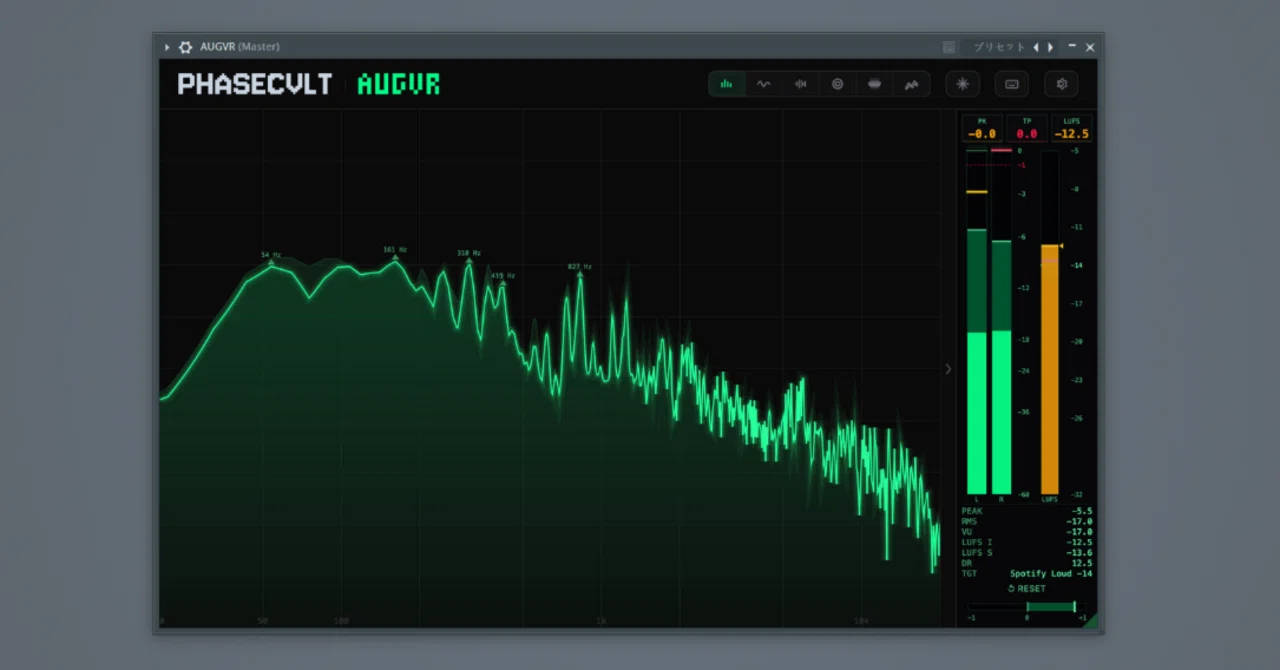
Task: Click the TP true peak readout box
Action: (1027, 128)
